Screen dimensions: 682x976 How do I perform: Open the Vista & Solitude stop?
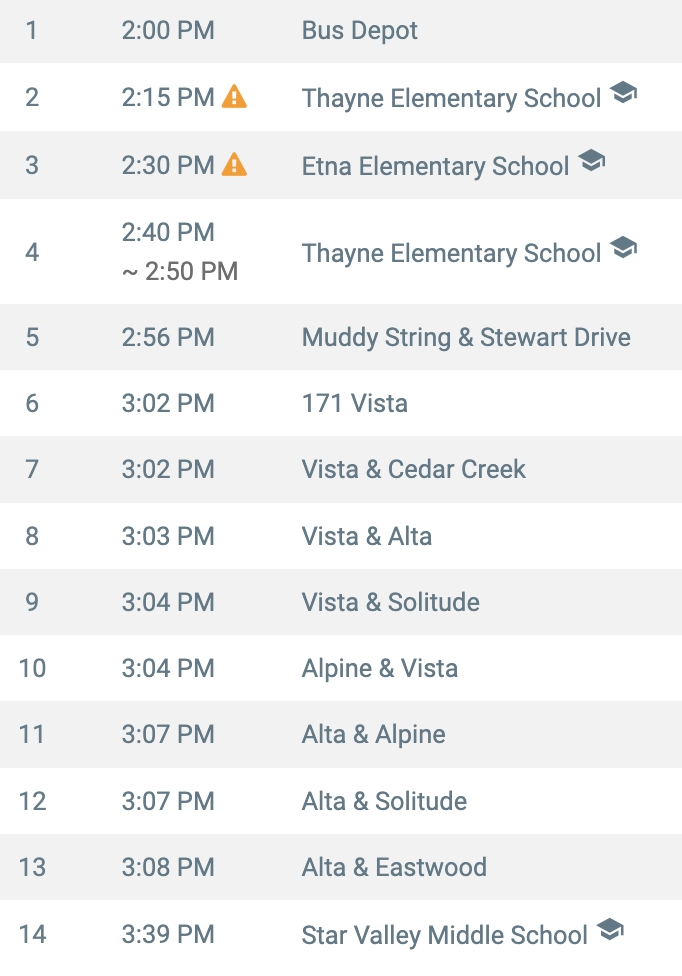[x=341, y=602]
